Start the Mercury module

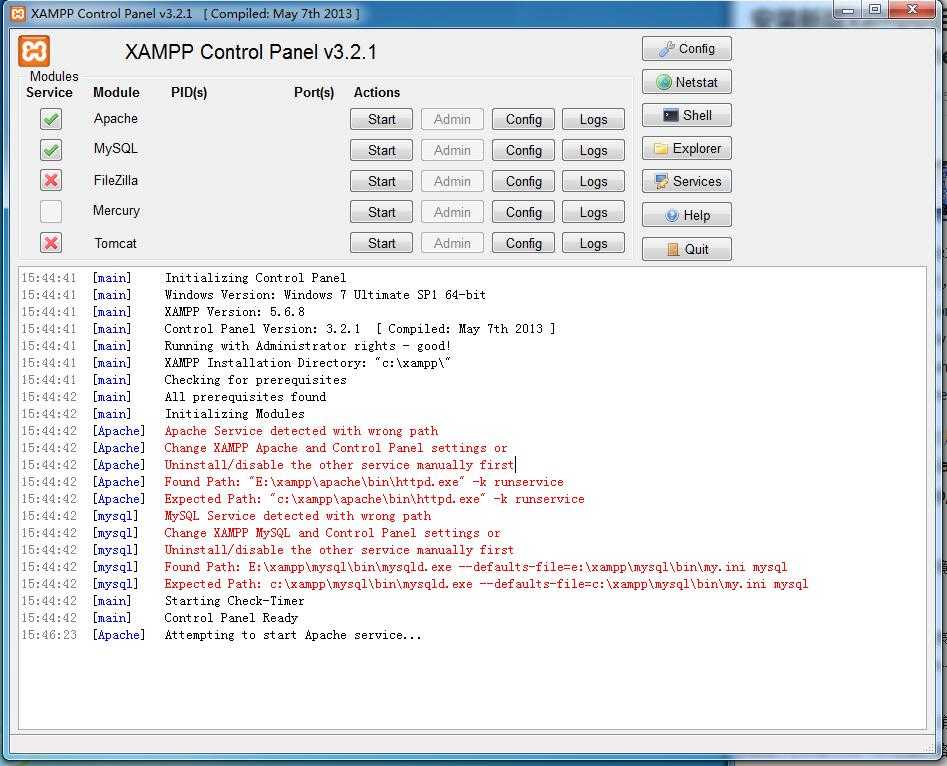click(x=381, y=213)
